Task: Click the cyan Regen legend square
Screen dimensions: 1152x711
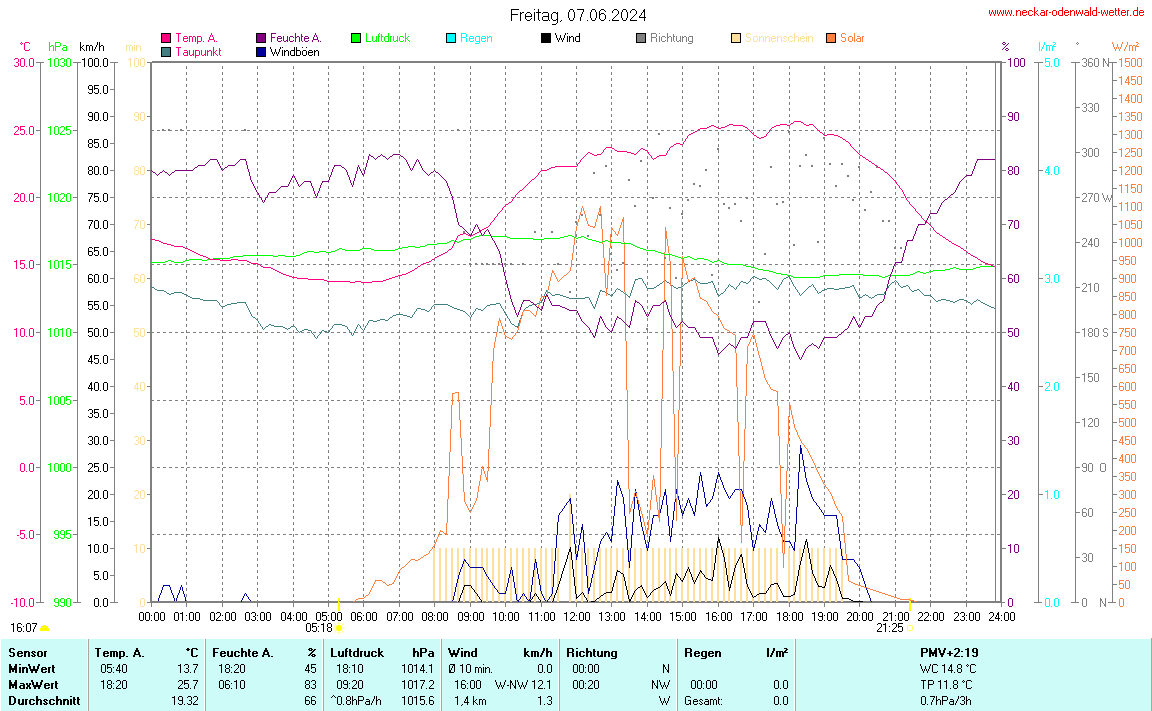Action: pos(451,38)
